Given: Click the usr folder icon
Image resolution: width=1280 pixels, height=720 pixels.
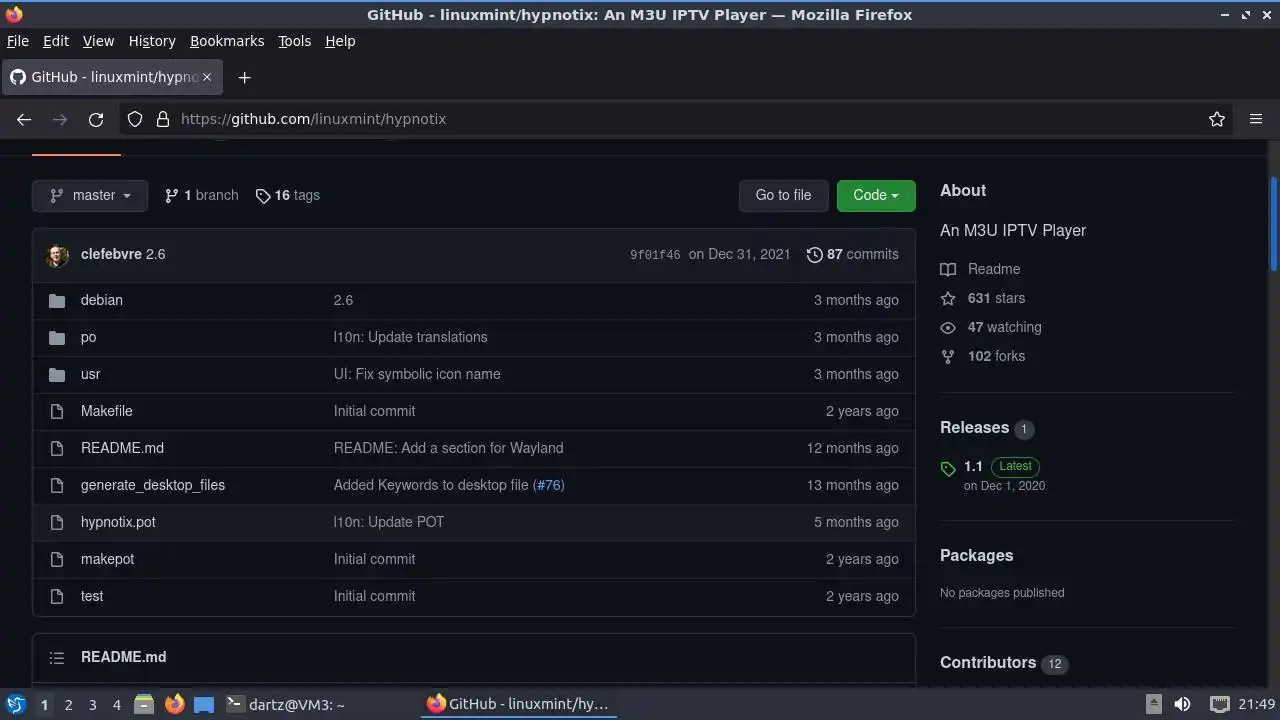Looking at the screenshot, I should pyautogui.click(x=57, y=374).
